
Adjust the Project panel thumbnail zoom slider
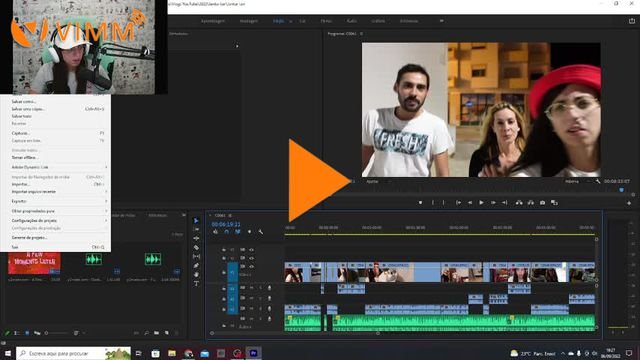click(57, 333)
